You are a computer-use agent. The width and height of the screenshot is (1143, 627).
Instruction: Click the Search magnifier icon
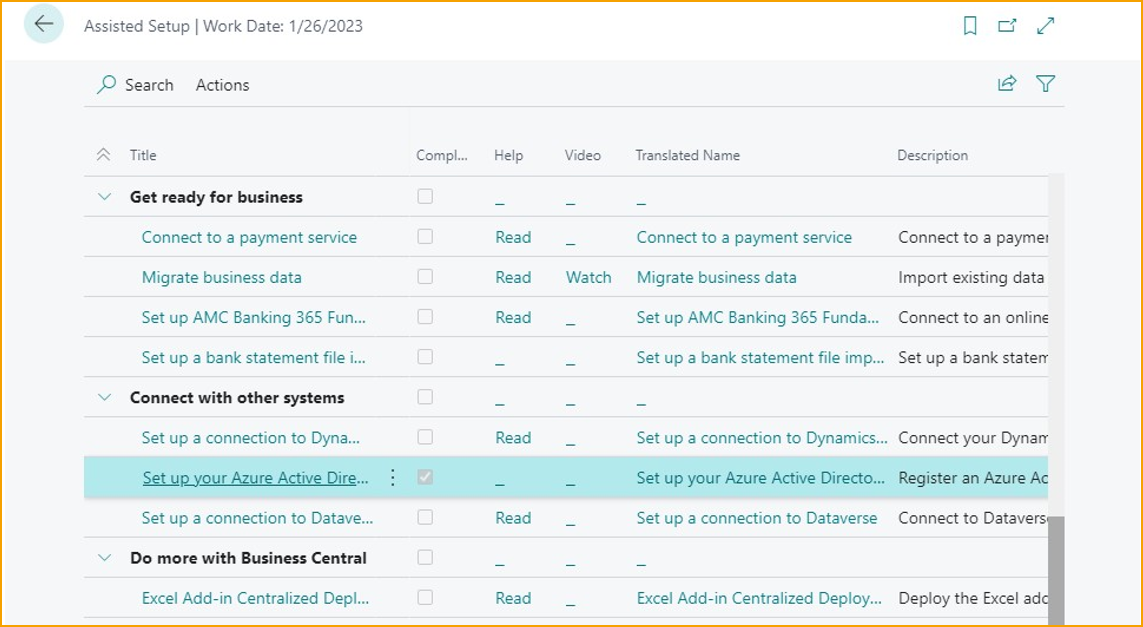[106, 85]
